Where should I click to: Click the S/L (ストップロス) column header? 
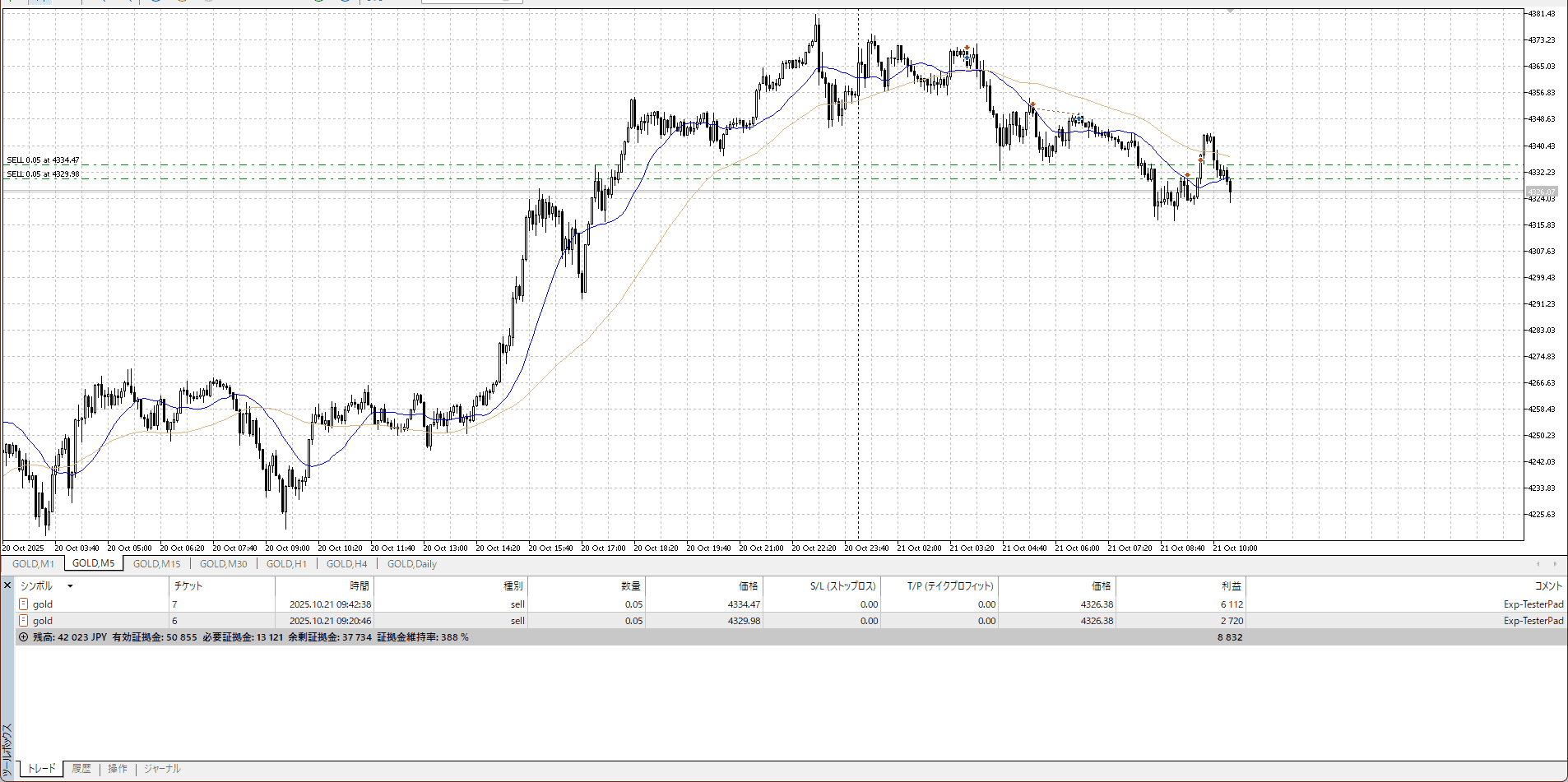point(842,586)
